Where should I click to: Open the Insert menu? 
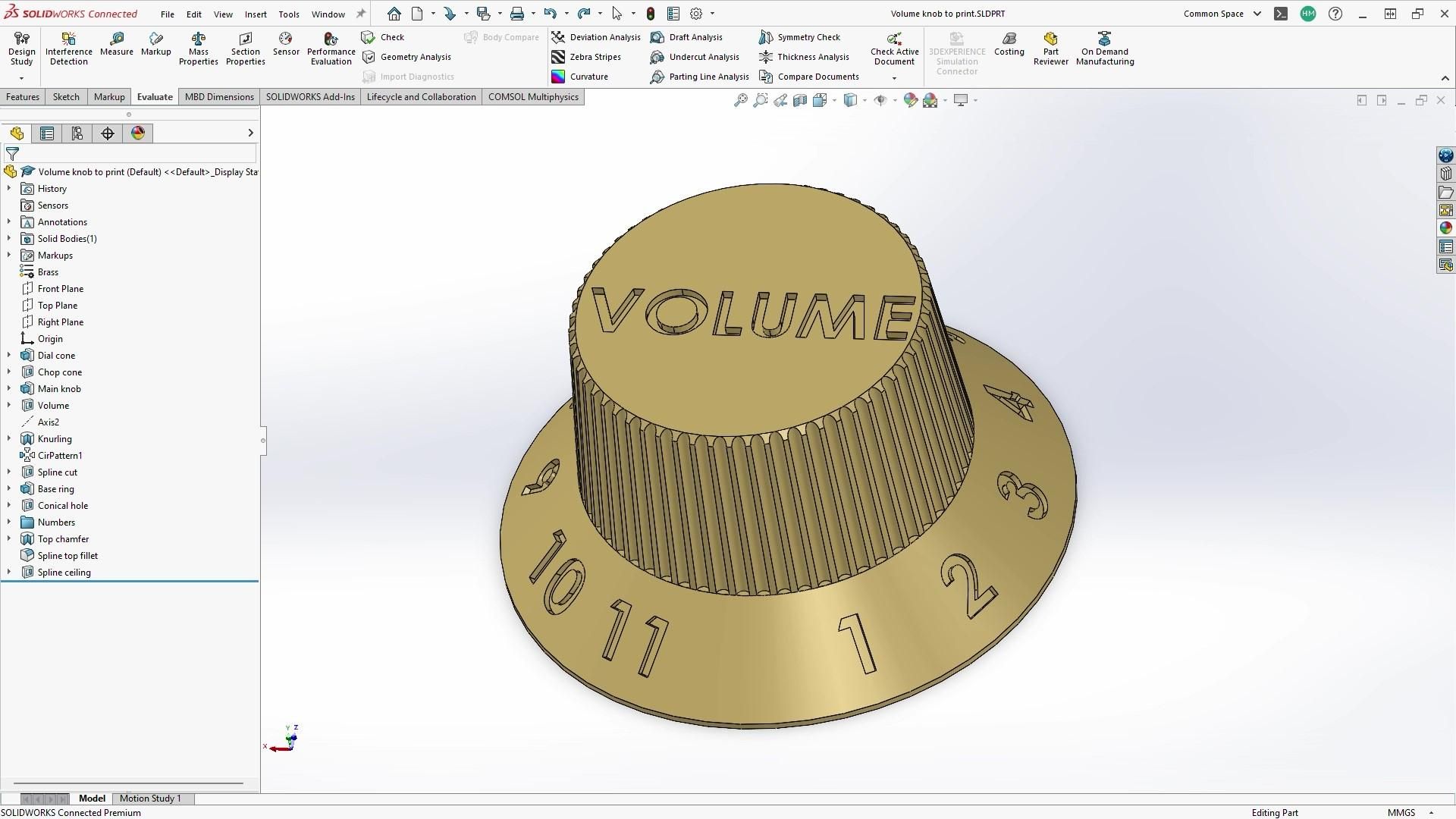click(256, 14)
